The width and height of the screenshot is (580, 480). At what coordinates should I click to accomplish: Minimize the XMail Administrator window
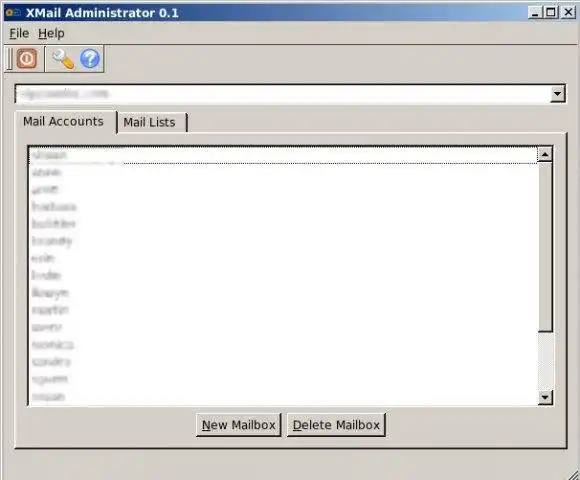click(535, 13)
